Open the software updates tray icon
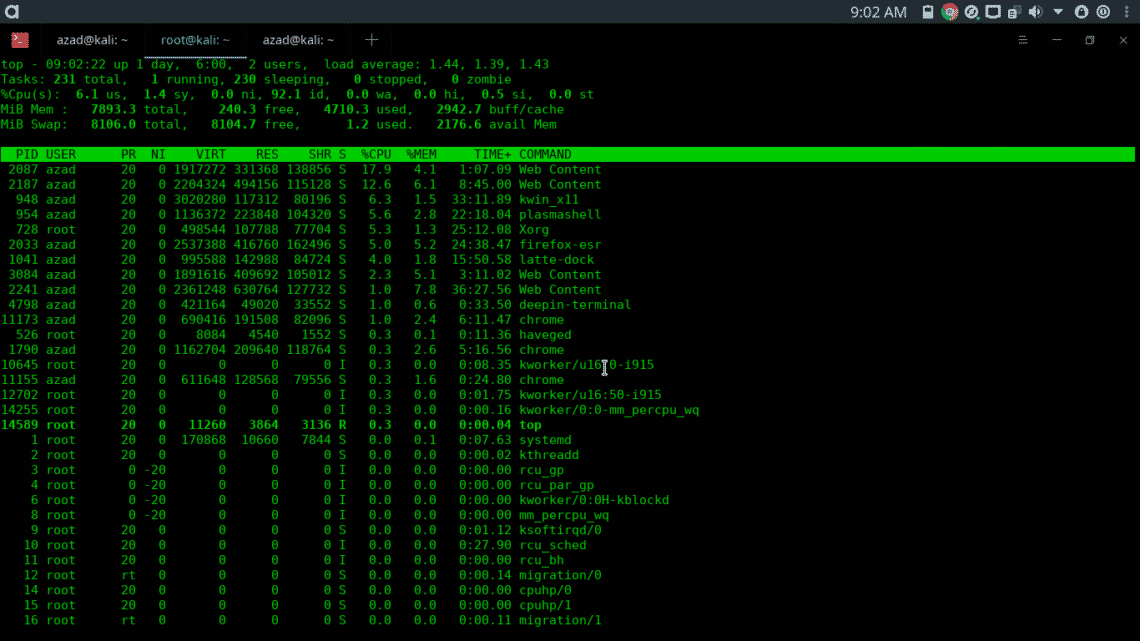 [x=971, y=12]
